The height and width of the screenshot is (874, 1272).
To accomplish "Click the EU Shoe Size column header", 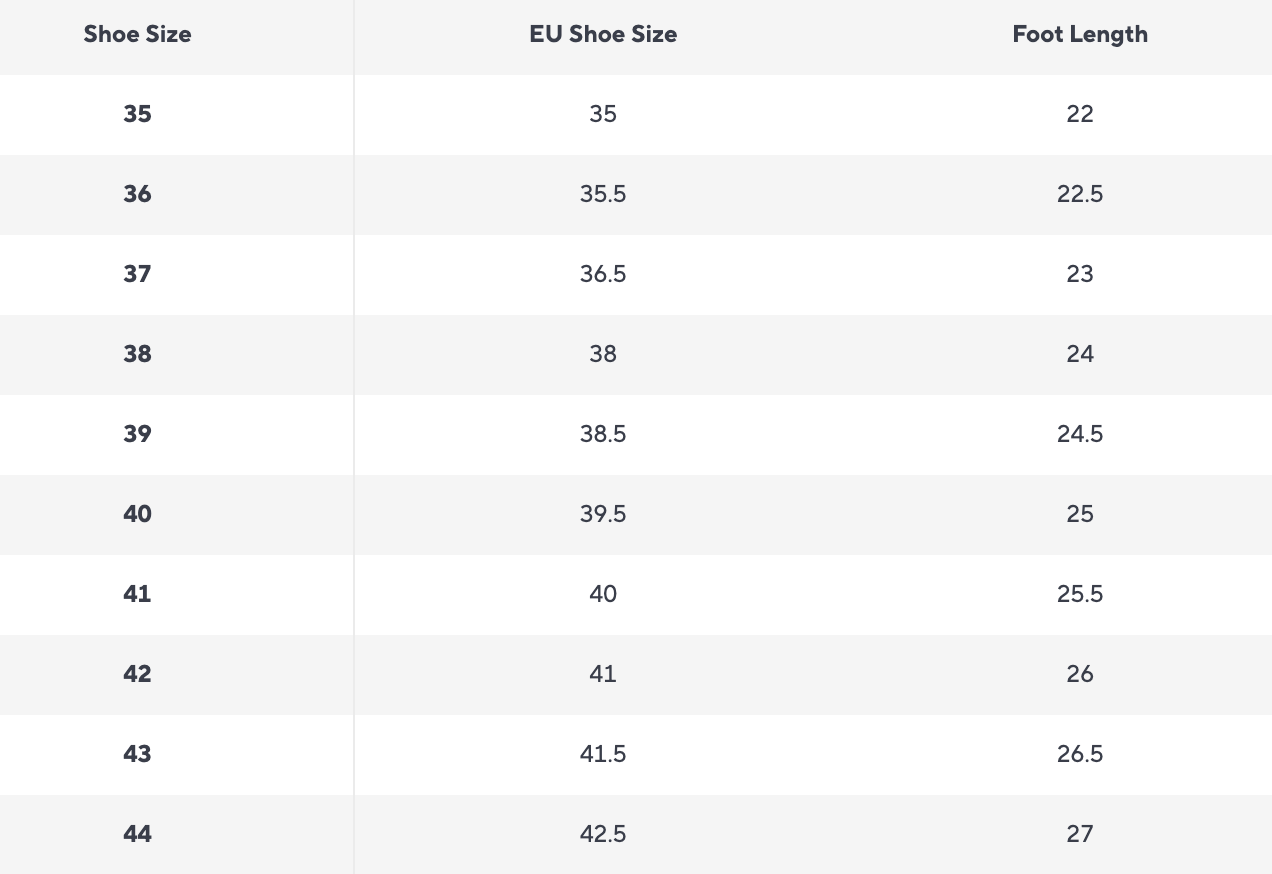I will click(603, 34).
